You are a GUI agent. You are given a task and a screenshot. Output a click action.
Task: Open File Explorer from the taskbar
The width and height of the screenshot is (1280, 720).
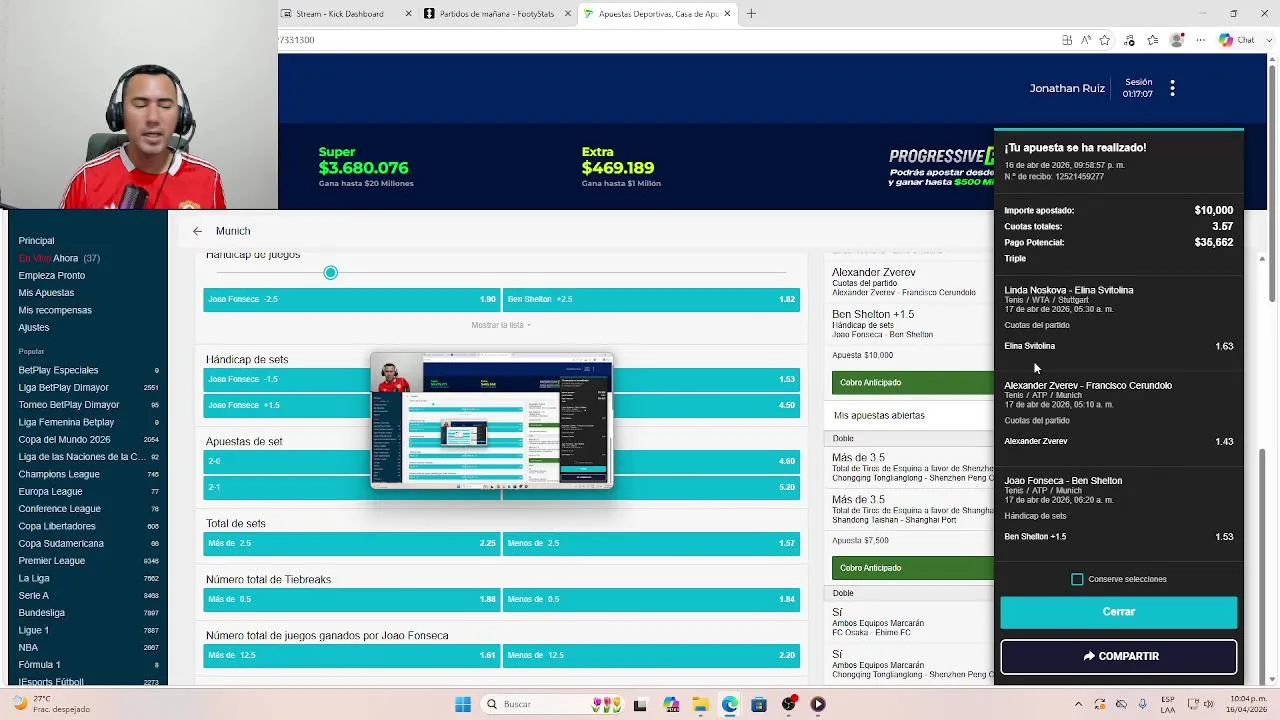pos(700,704)
